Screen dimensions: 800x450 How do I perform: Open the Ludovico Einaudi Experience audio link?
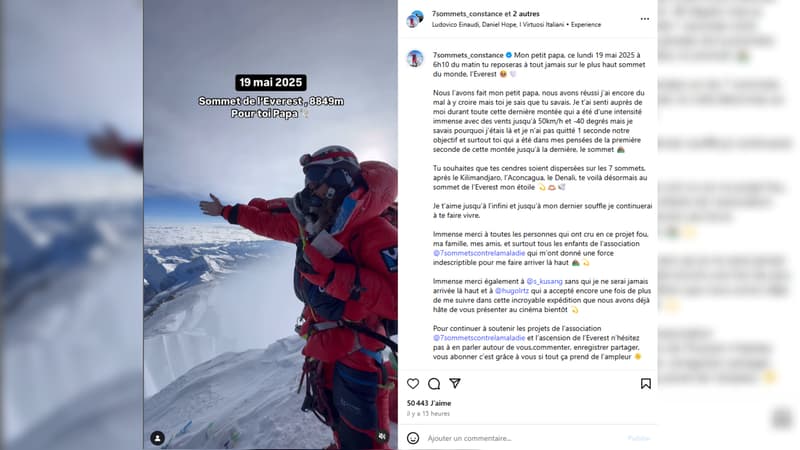pyautogui.click(x=516, y=24)
